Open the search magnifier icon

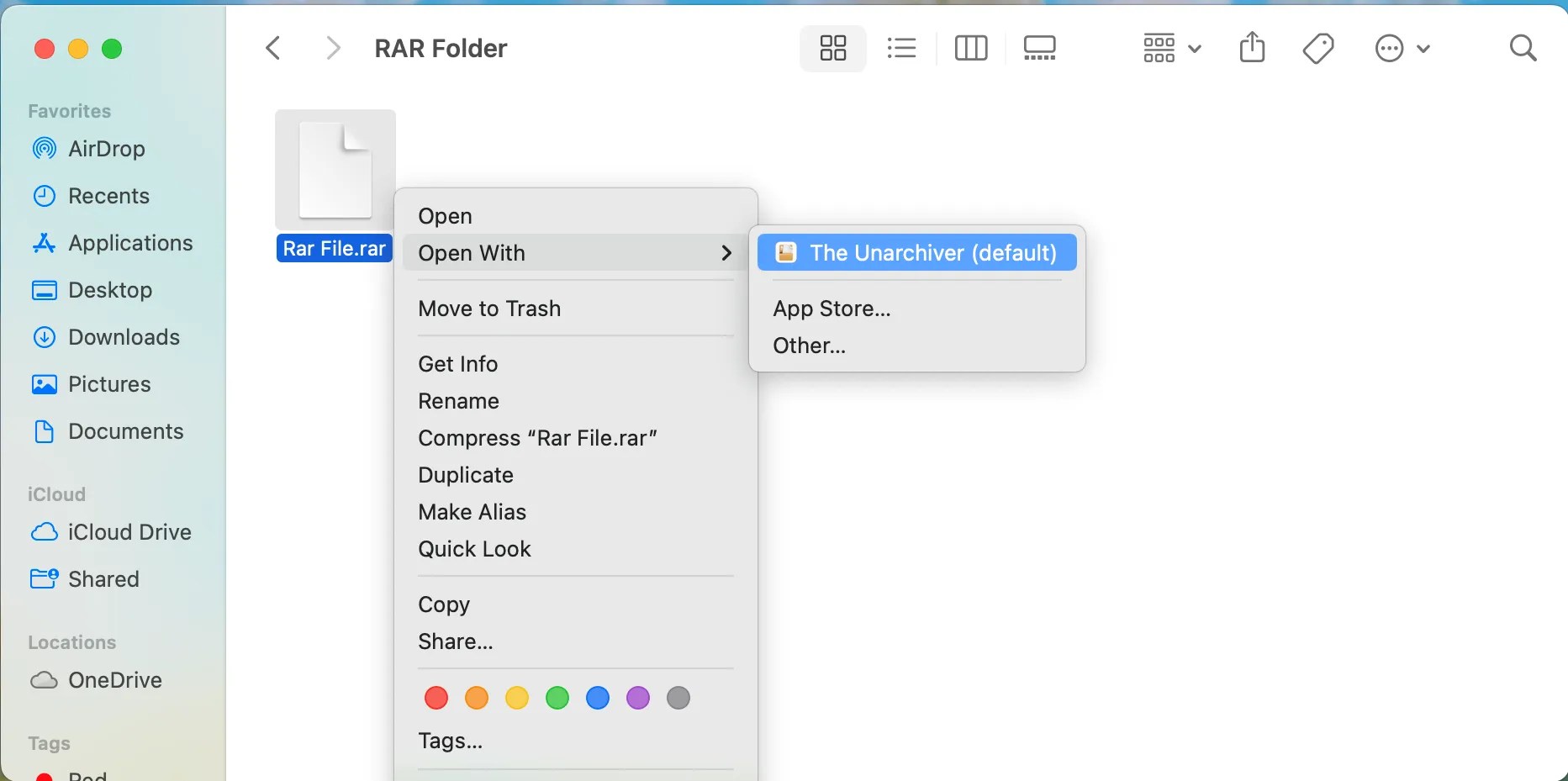[1523, 48]
